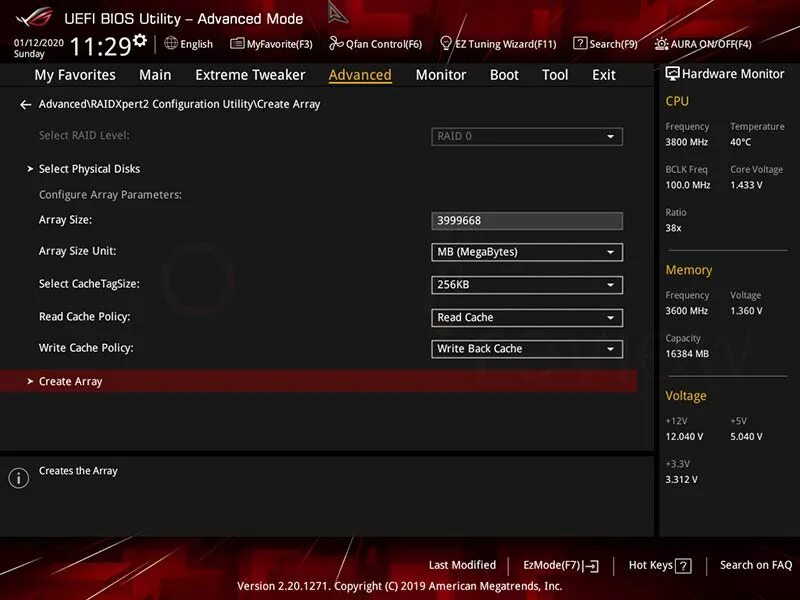The image size is (800, 600).
Task: Click the Hardware Monitor display icon
Action: click(x=672, y=73)
